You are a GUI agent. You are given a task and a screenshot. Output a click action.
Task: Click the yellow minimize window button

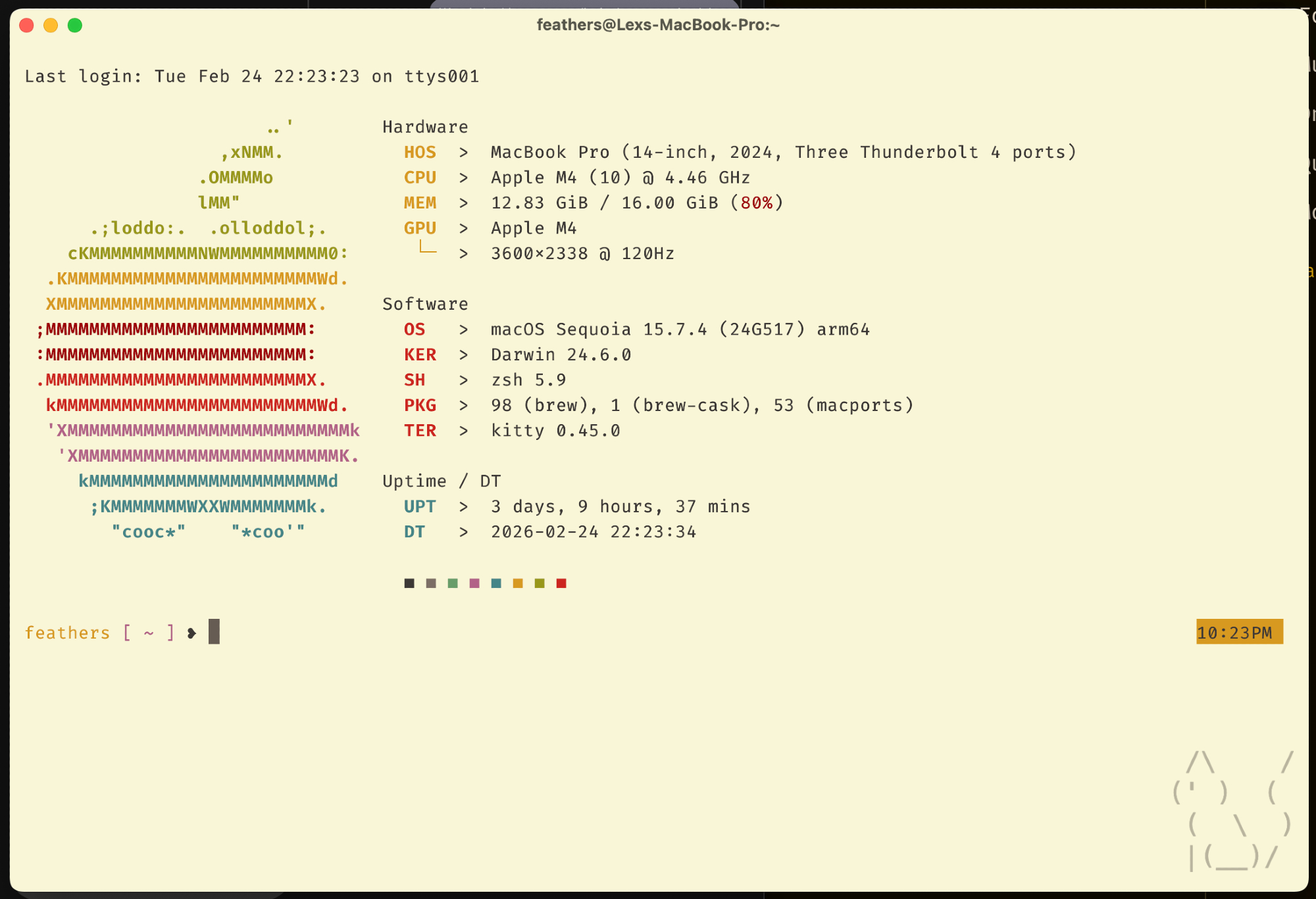click(51, 26)
